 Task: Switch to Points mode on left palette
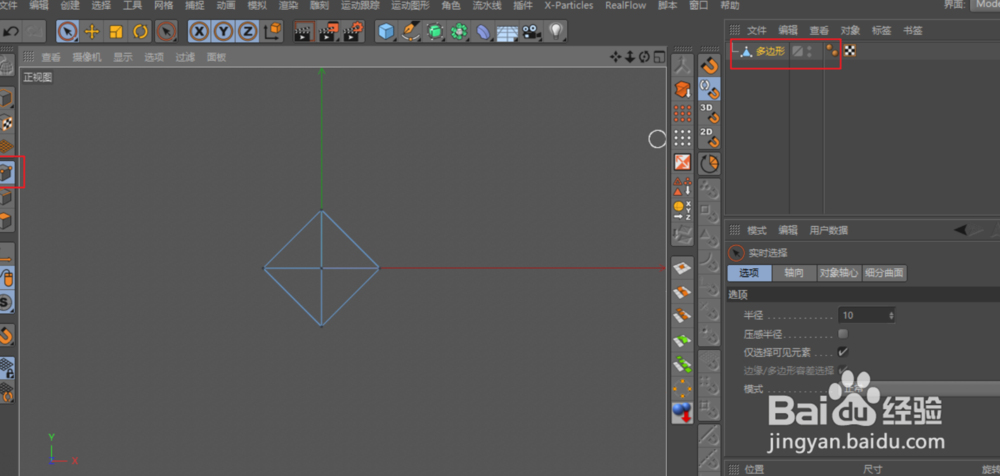[x=6, y=173]
